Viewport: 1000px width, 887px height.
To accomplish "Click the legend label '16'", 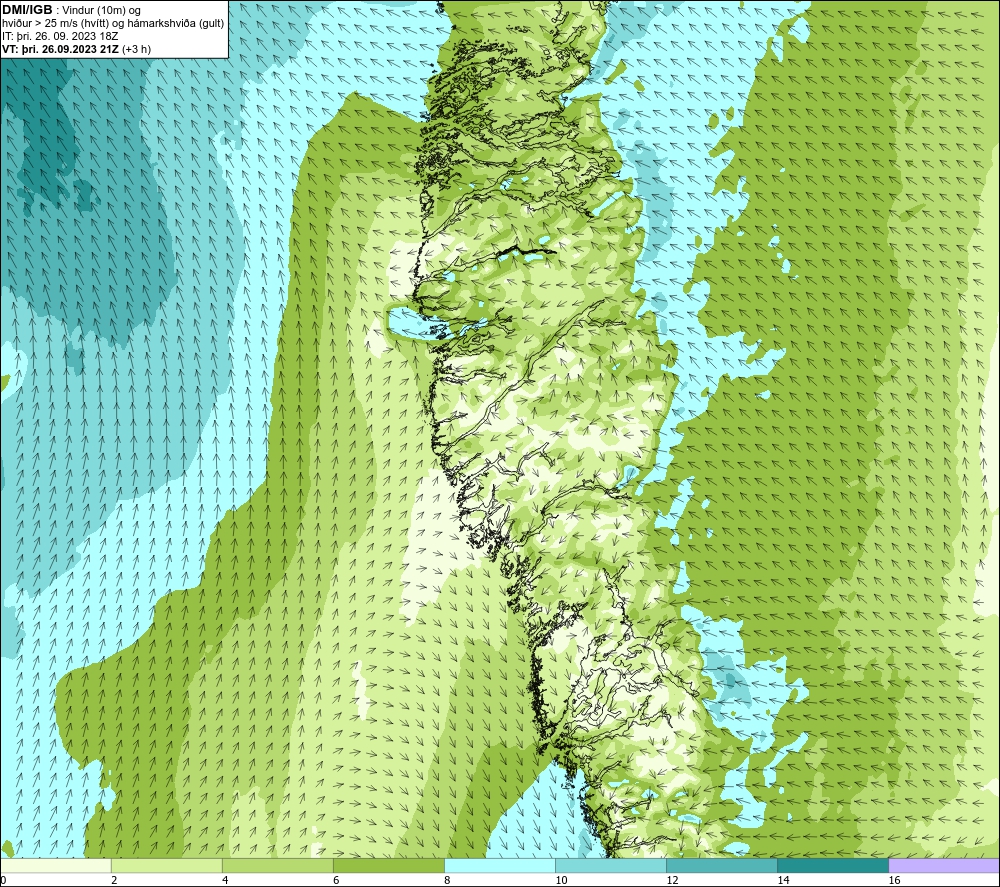I will pos(893,880).
